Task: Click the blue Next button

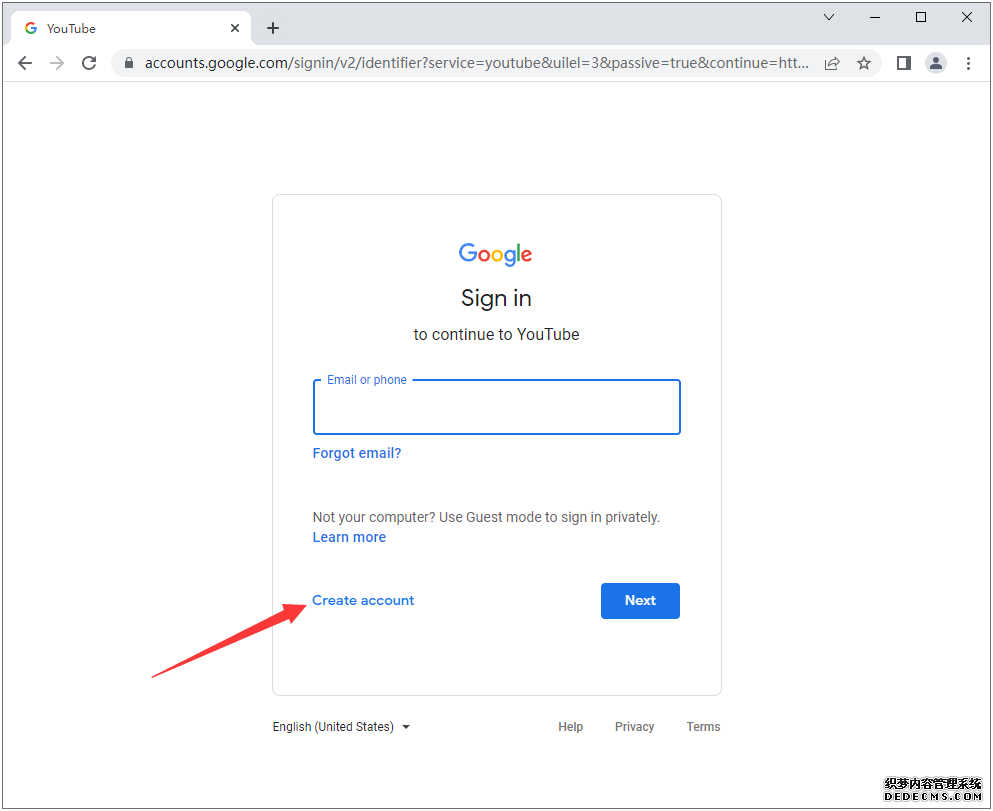Action: pyautogui.click(x=640, y=600)
